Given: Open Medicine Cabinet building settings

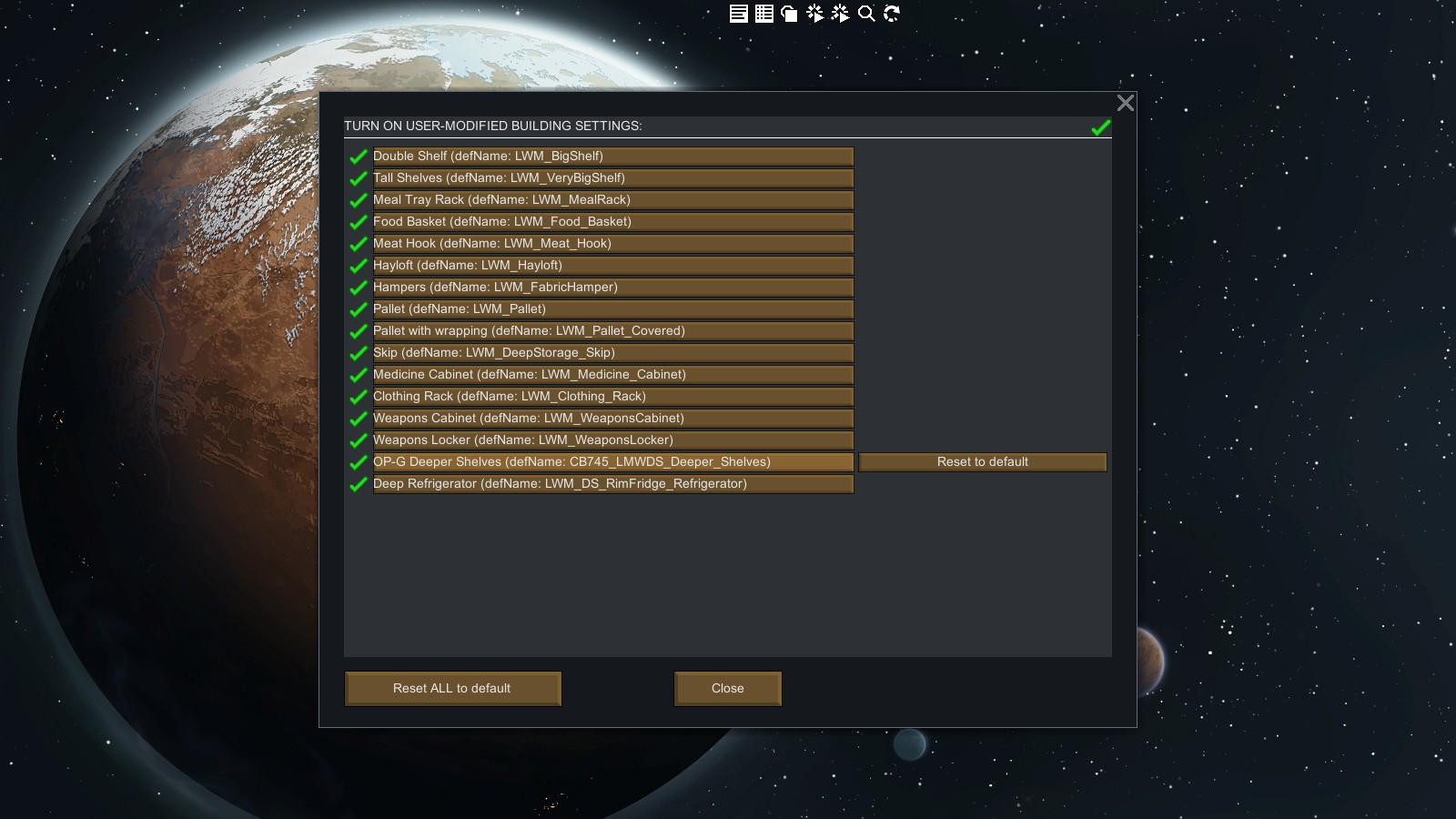Looking at the screenshot, I should pyautogui.click(x=613, y=375).
